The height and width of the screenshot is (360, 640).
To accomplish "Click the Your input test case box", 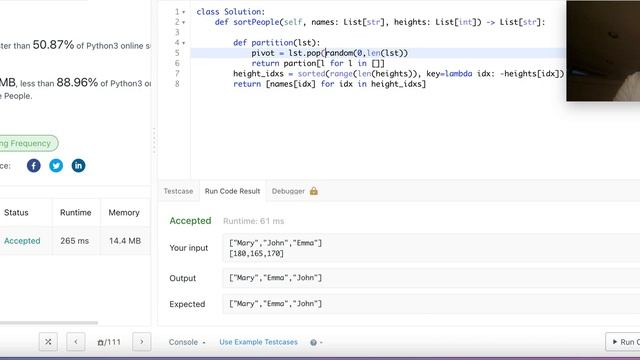I will pos(431,248).
